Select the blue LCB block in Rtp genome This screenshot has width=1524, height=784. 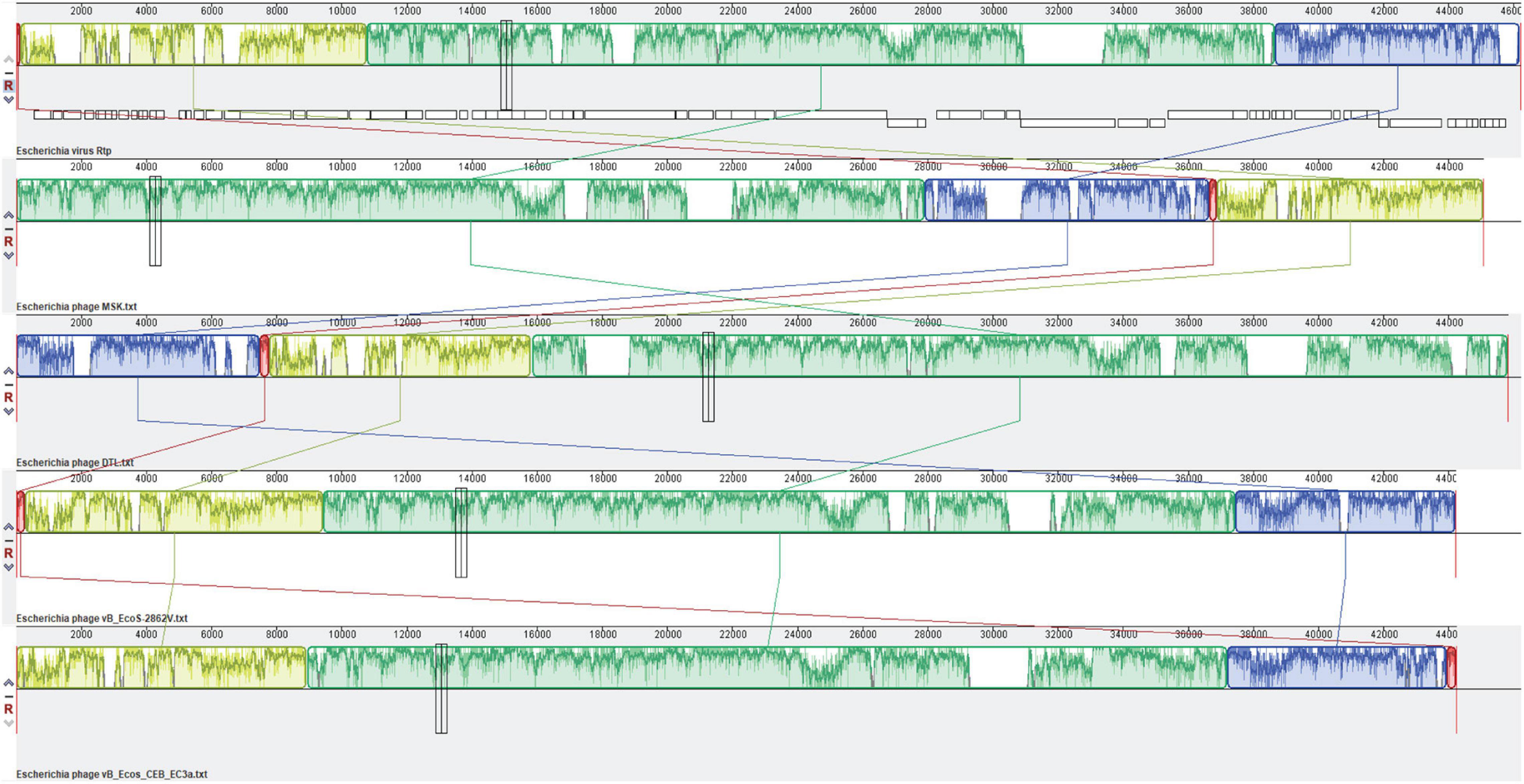click(1397, 44)
